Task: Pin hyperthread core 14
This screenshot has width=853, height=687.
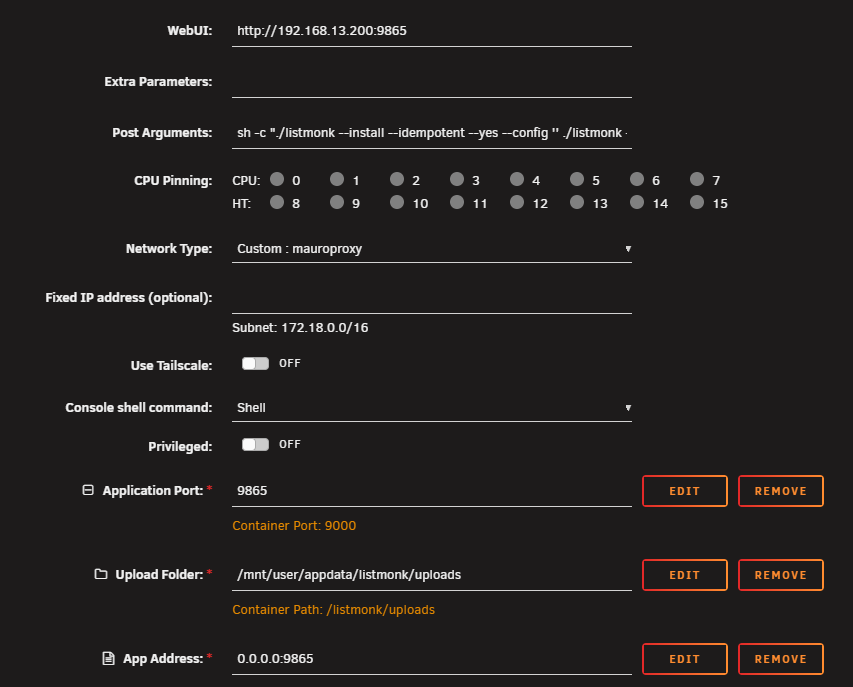Action: coord(636,202)
